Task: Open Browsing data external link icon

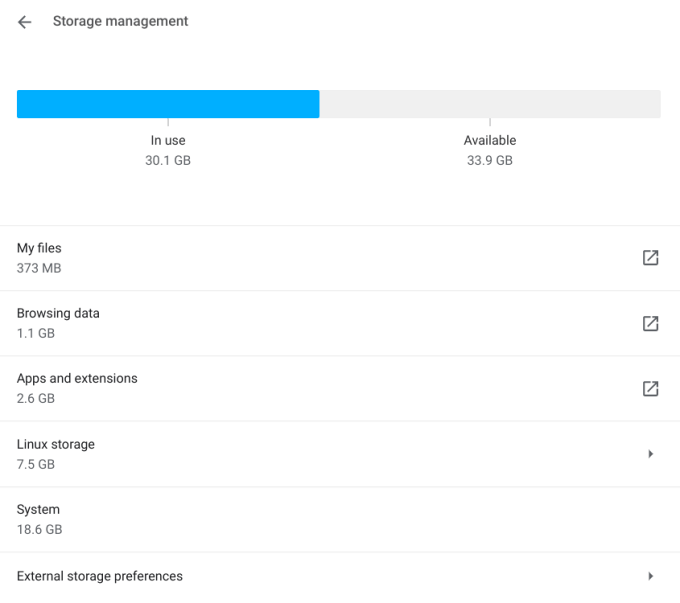Action: tap(650, 323)
